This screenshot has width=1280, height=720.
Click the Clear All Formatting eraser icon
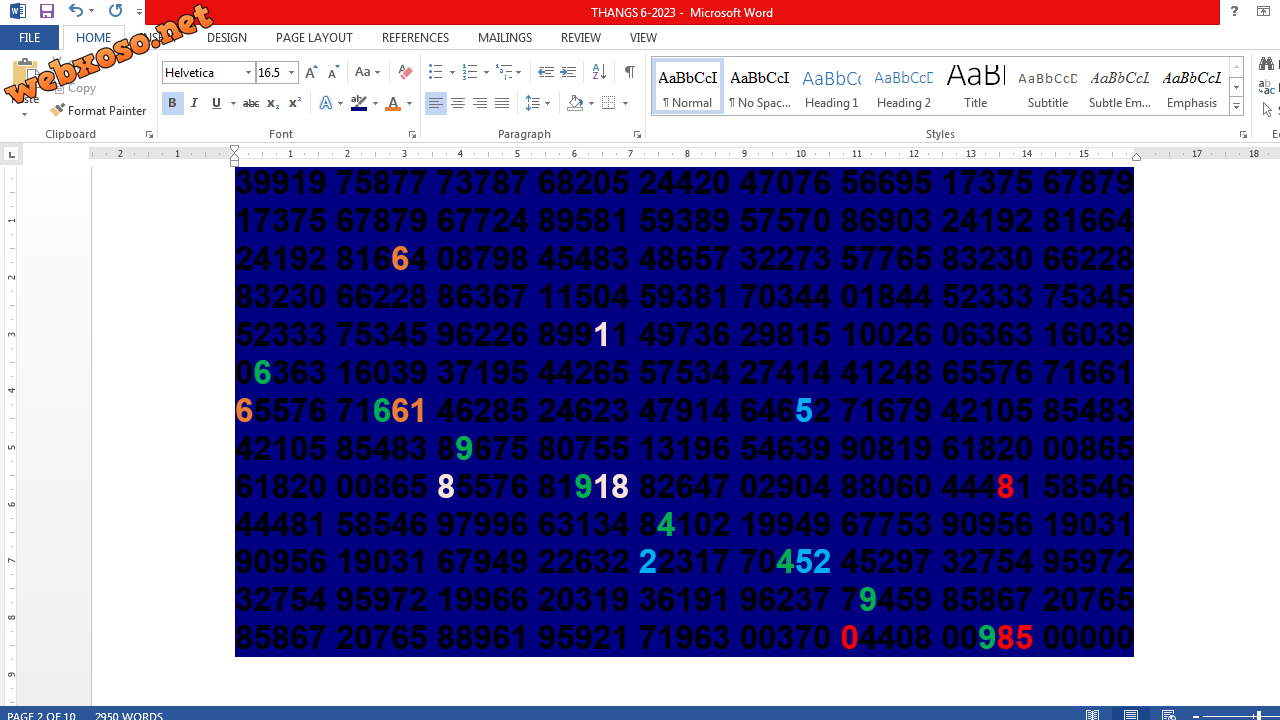tap(405, 73)
